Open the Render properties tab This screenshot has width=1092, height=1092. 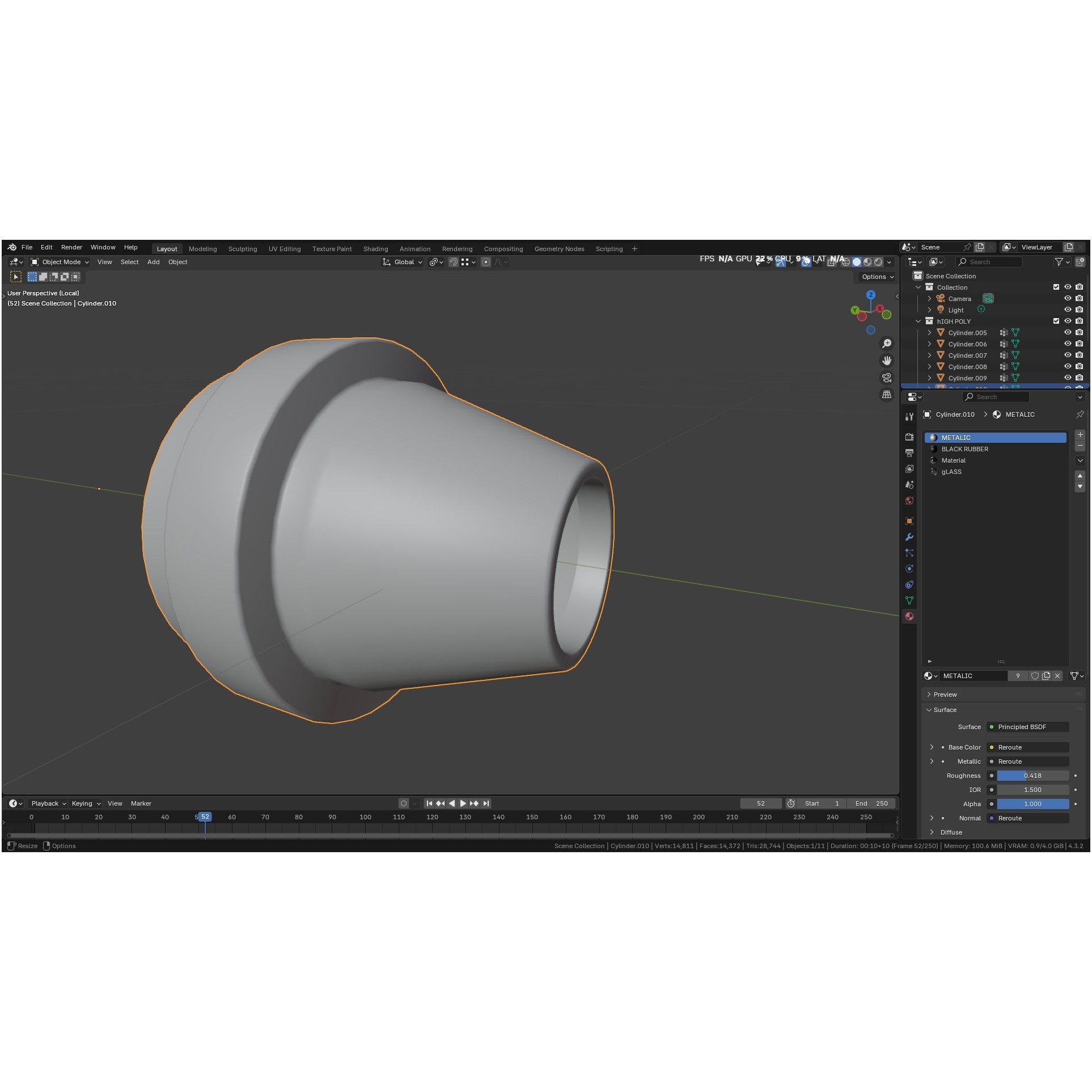click(909, 437)
